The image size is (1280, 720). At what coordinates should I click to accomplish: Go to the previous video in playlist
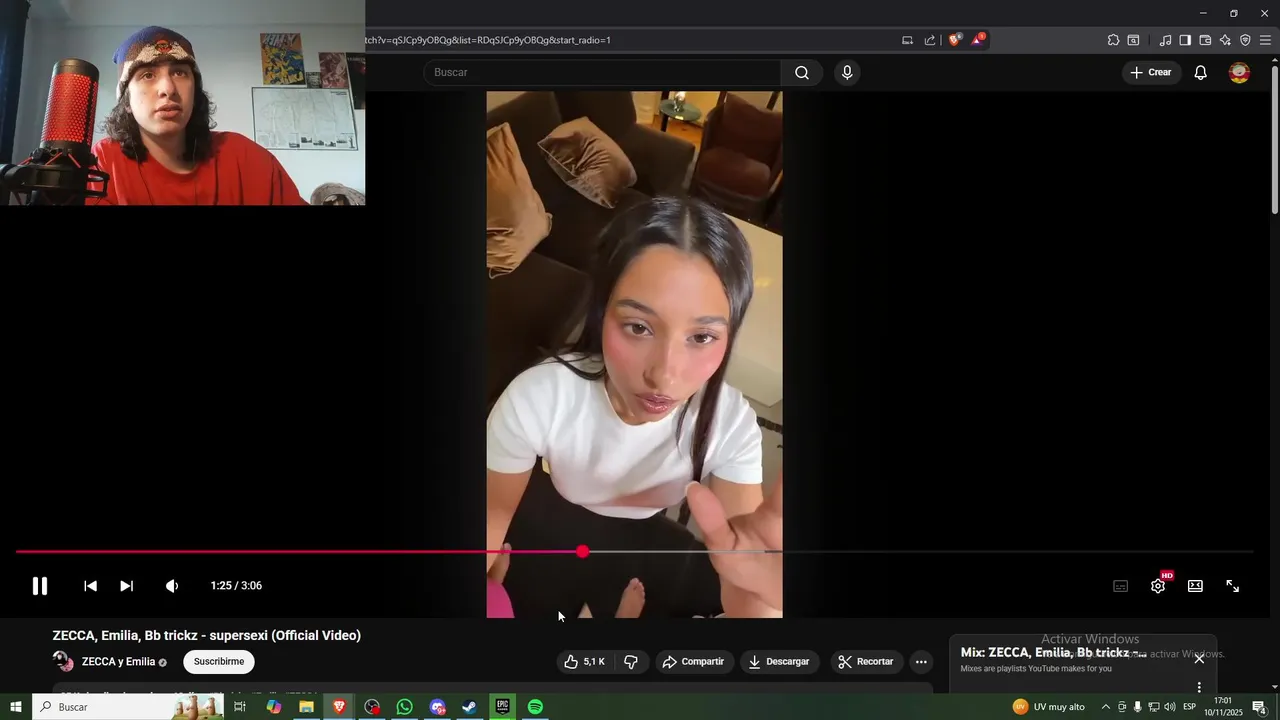(x=90, y=586)
